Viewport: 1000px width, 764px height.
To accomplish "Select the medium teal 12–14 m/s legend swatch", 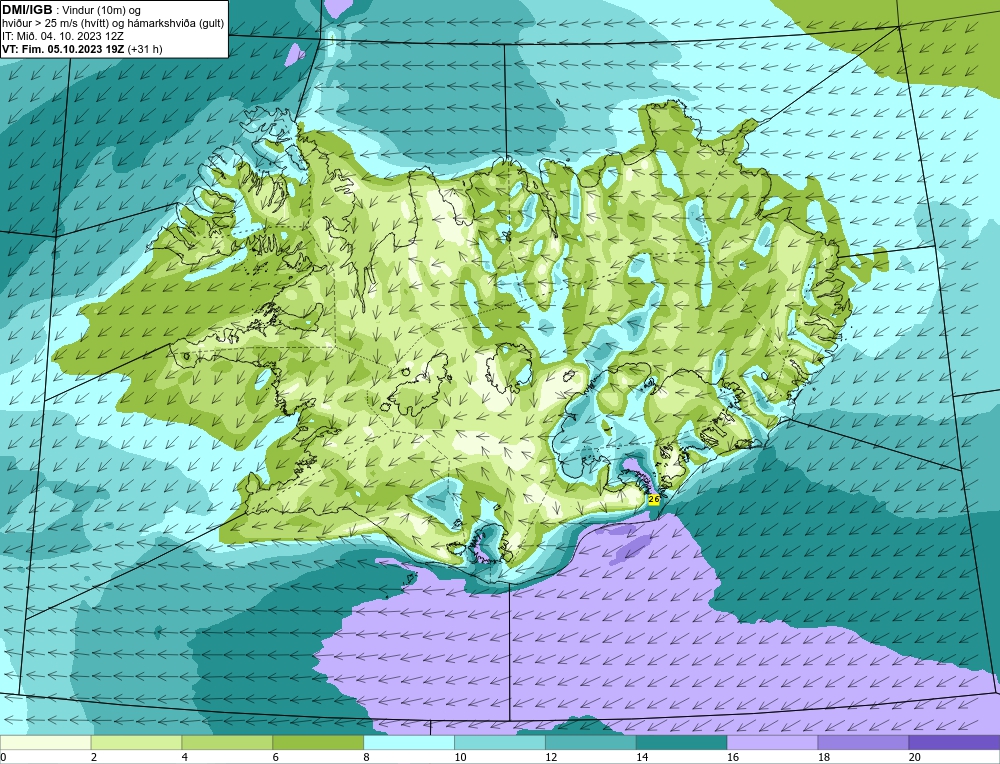I will (x=591, y=743).
